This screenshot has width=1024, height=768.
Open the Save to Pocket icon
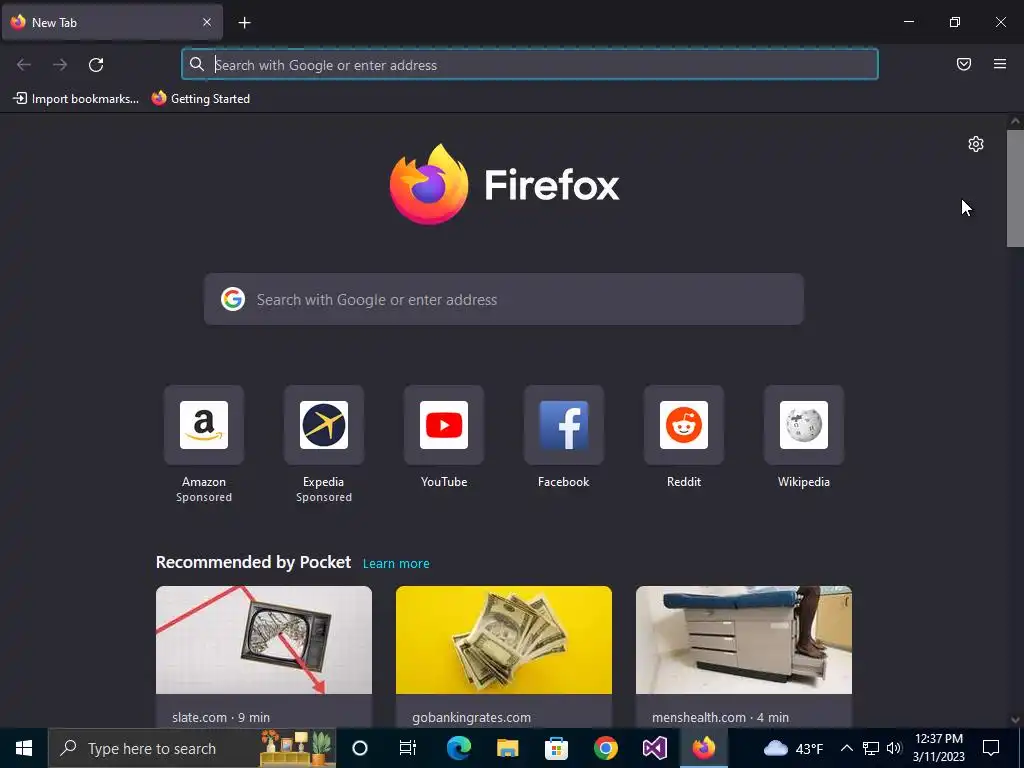tap(964, 64)
